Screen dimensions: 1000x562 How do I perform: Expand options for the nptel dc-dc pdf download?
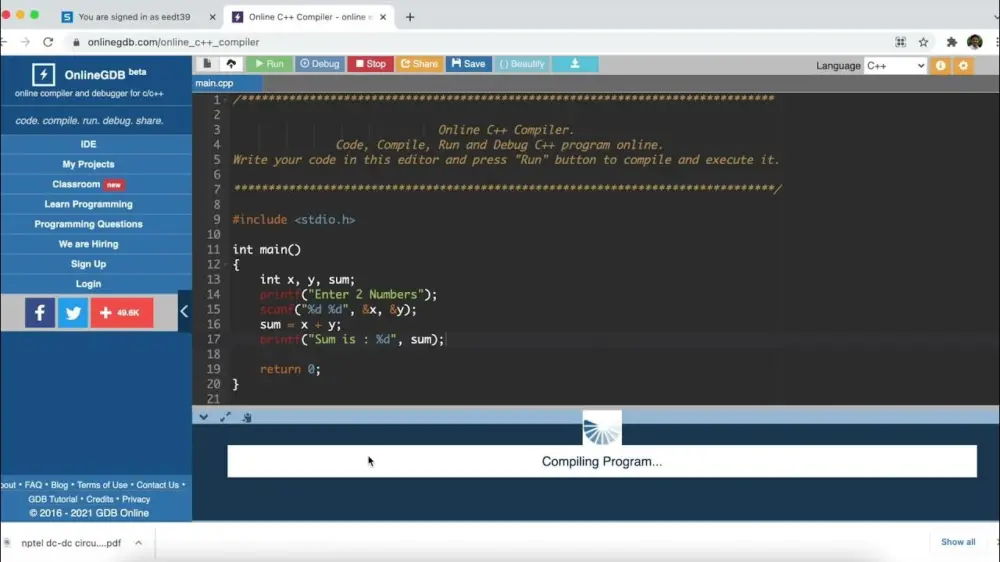click(138, 543)
